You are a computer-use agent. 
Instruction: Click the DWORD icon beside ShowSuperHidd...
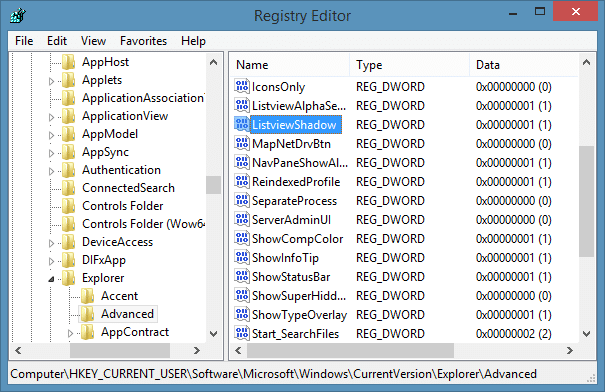[242, 295]
